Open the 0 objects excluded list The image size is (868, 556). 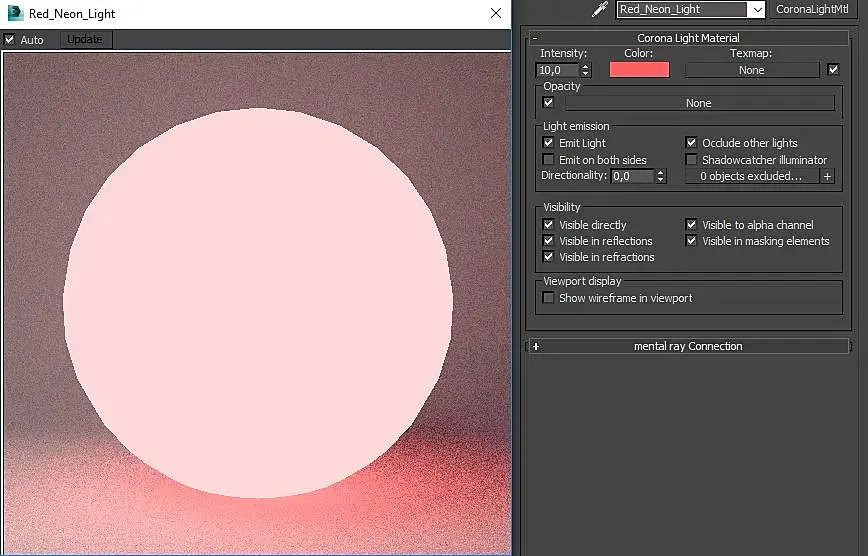coord(752,176)
